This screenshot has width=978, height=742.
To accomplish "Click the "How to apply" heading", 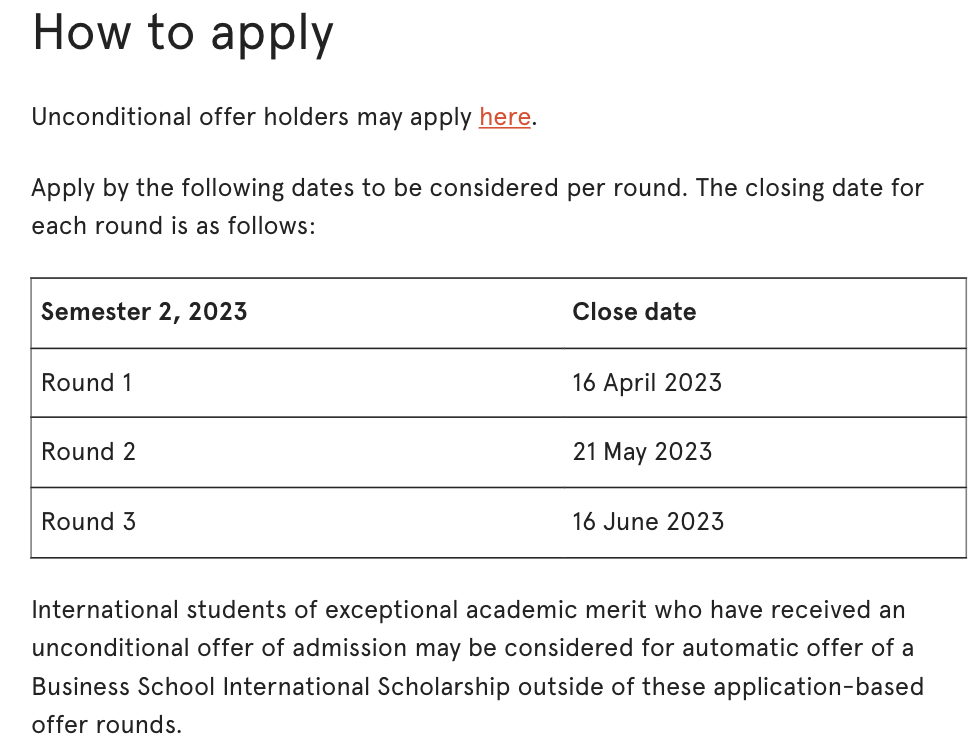I will (183, 32).
